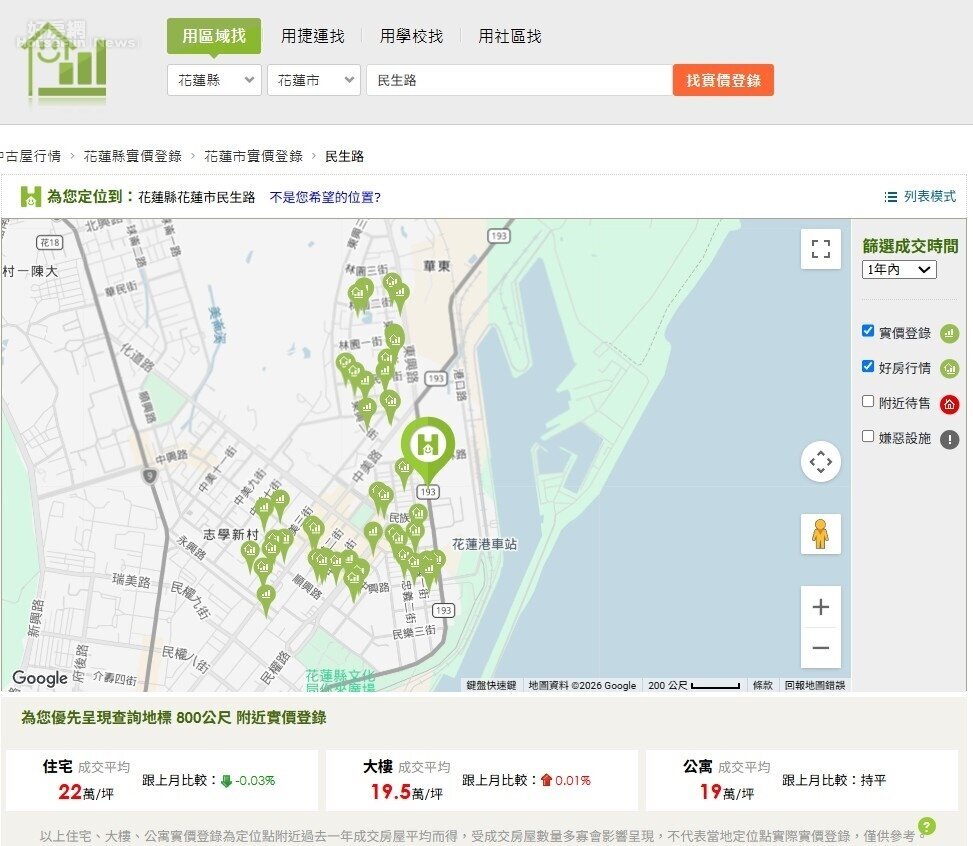This screenshot has width=973, height=846.
Task: Click the 篩選成交時間 heading
Action: click(x=910, y=246)
